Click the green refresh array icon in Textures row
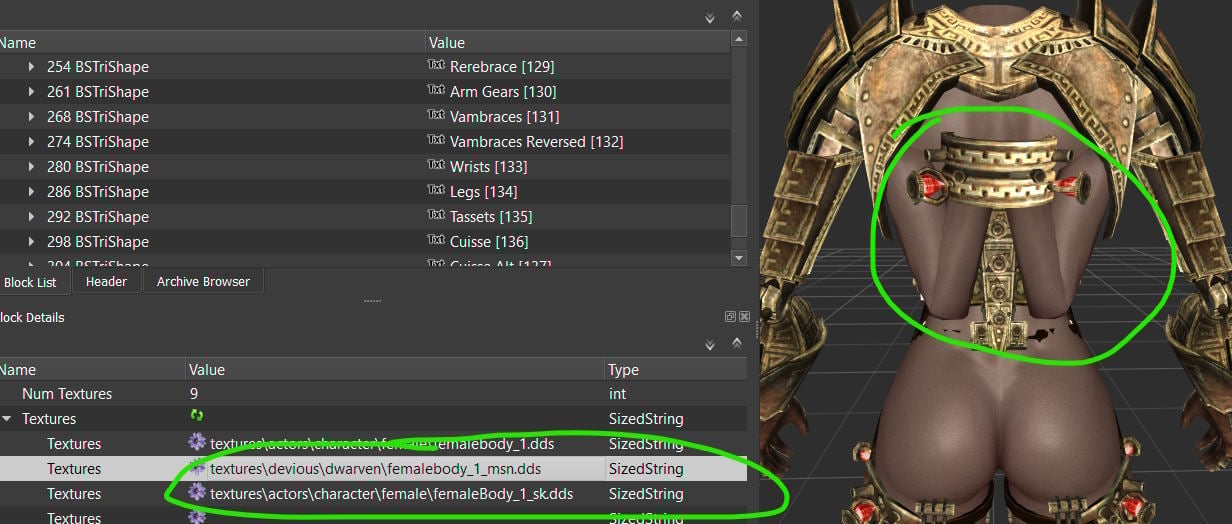The width and height of the screenshot is (1232, 524). coord(197,417)
